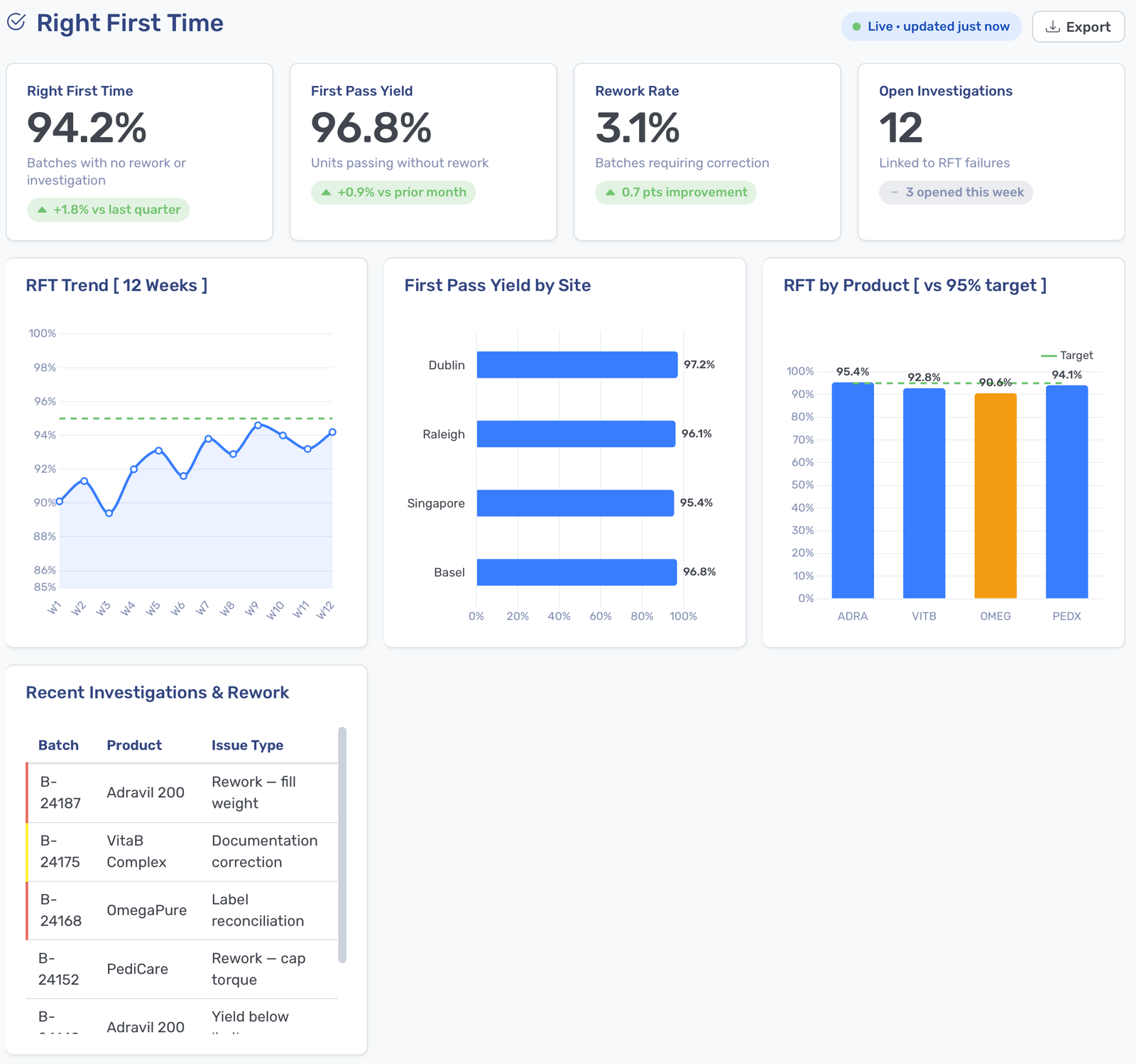
Task: Click the First Pass Yield by Site heading
Action: (498, 285)
